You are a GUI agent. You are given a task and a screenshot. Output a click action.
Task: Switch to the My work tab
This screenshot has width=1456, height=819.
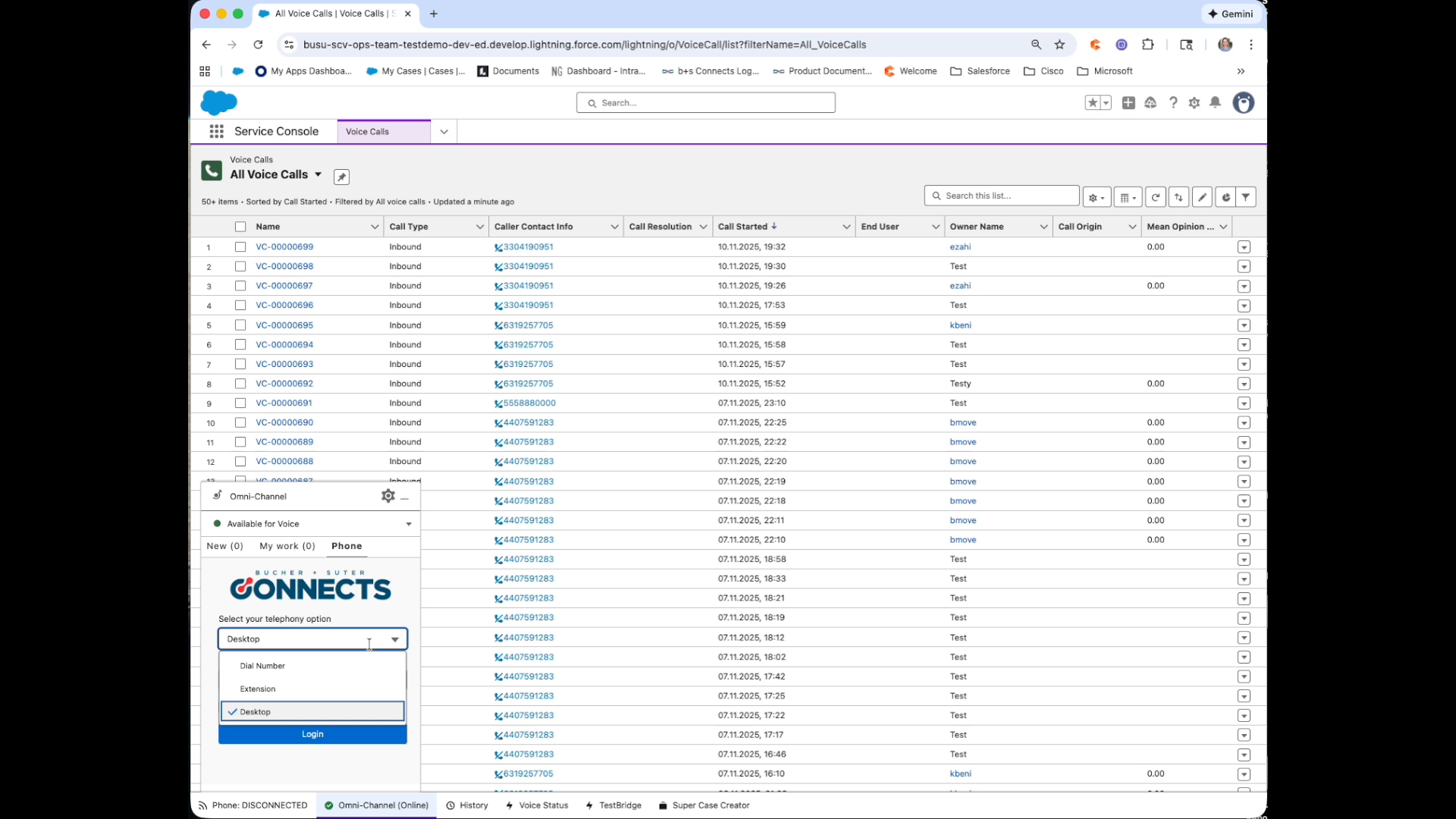pos(287,546)
